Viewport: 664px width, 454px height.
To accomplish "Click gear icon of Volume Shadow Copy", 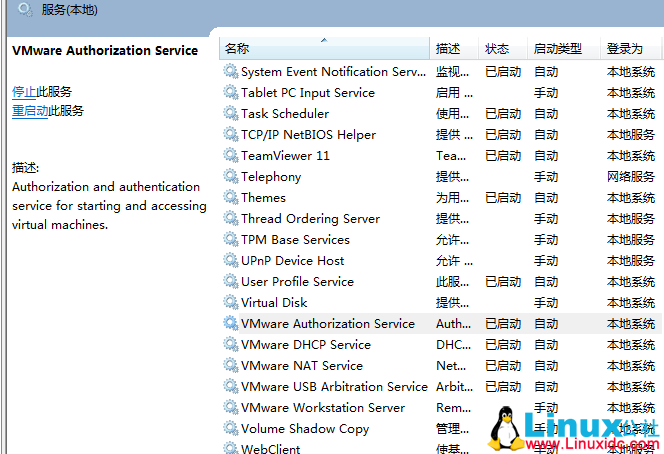I will [230, 429].
